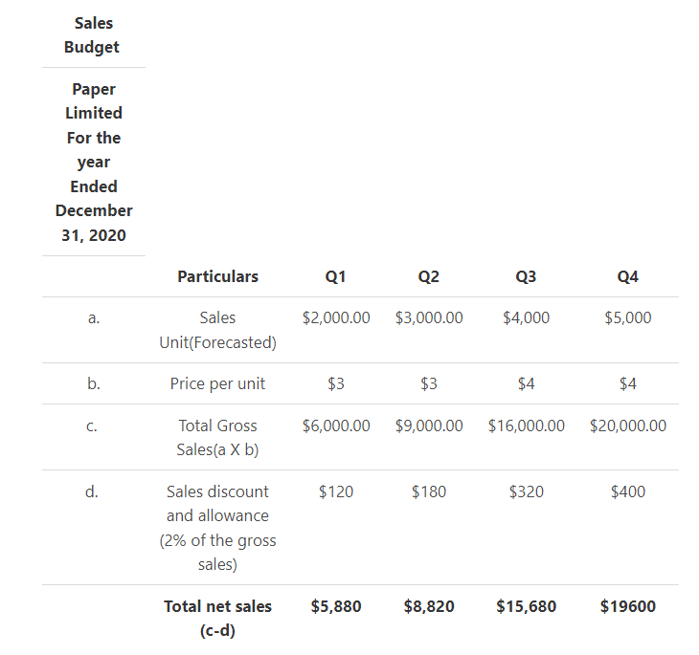Click the $20,000.00 gross sales cell
The width and height of the screenshot is (699, 655).
click(x=628, y=426)
